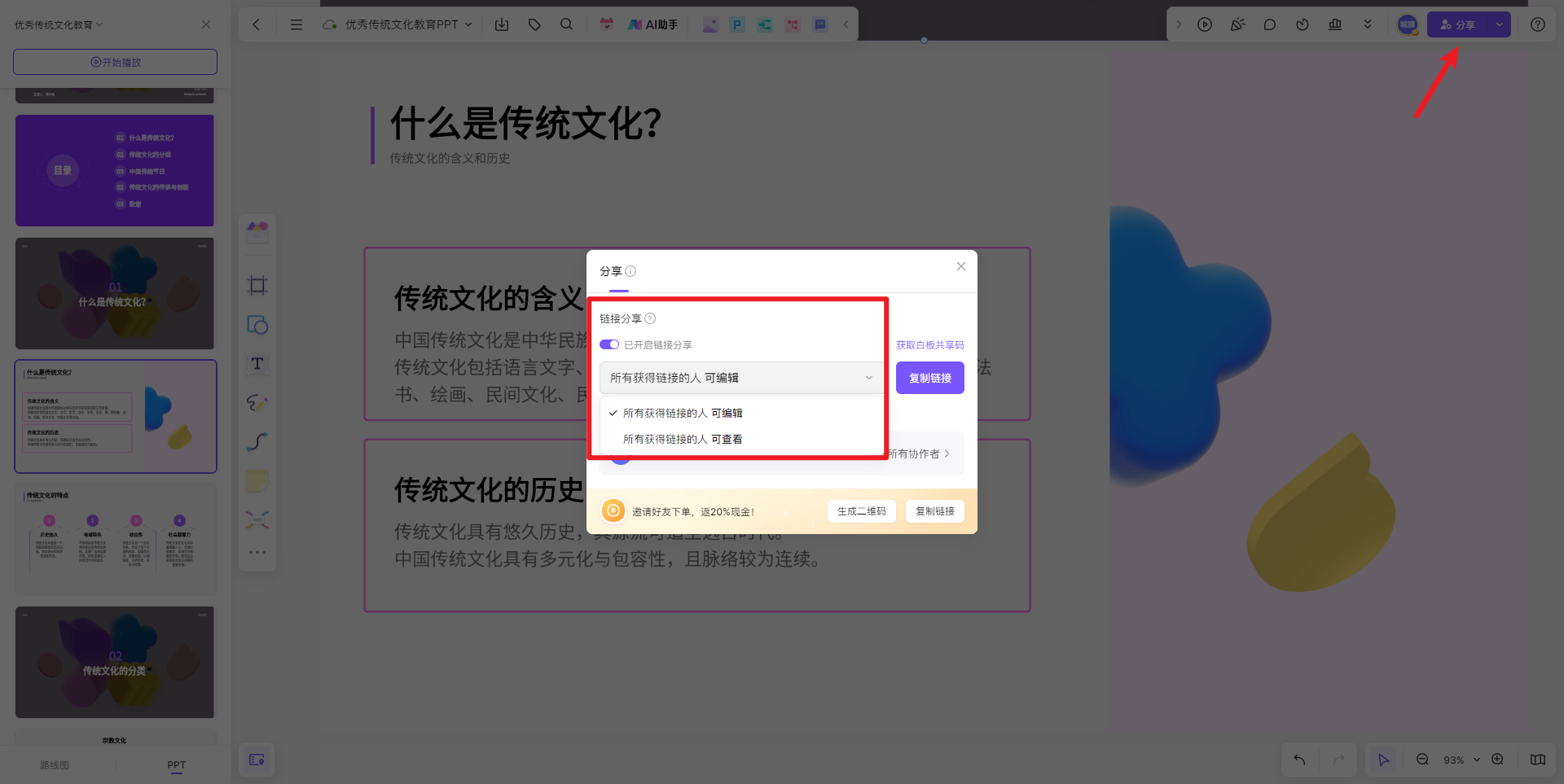
Task: Choose 所有获得链接的人 可编辑 option
Action: (x=742, y=413)
